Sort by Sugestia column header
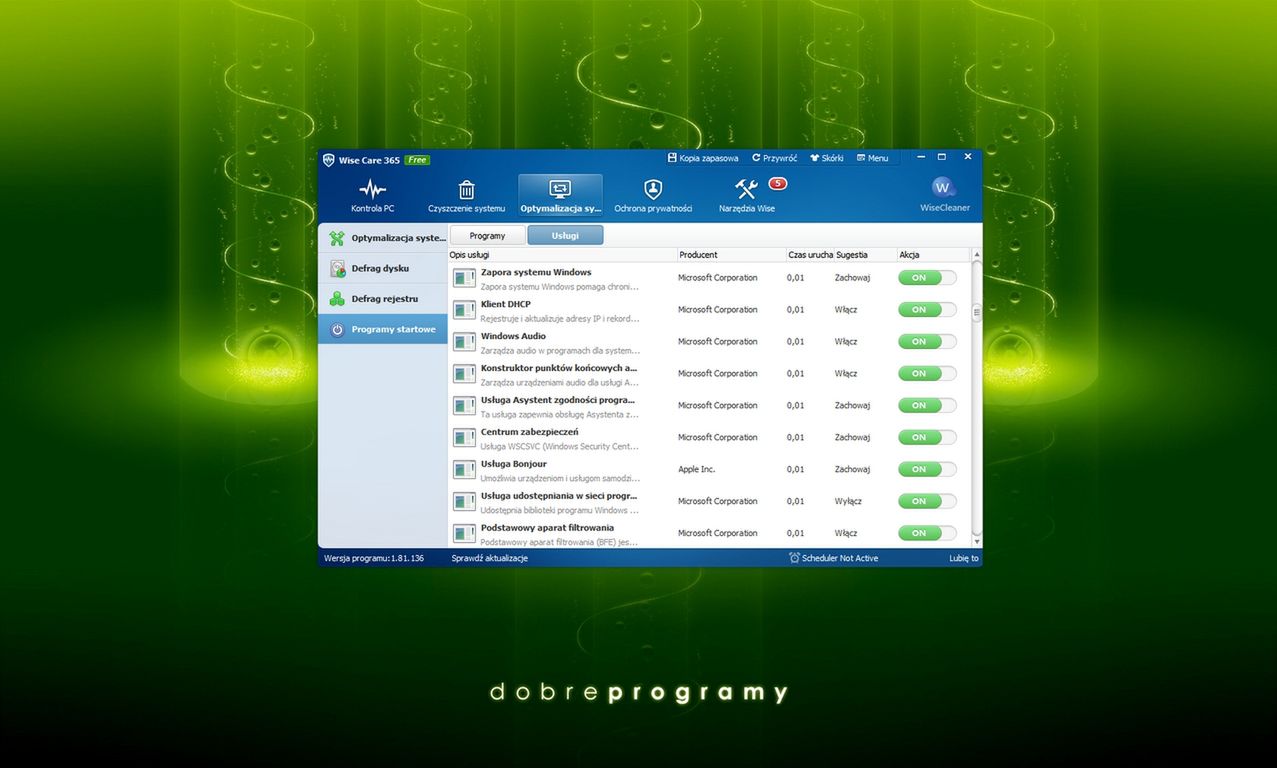Screen dimensions: 1277x768 pyautogui.click(x=865, y=255)
